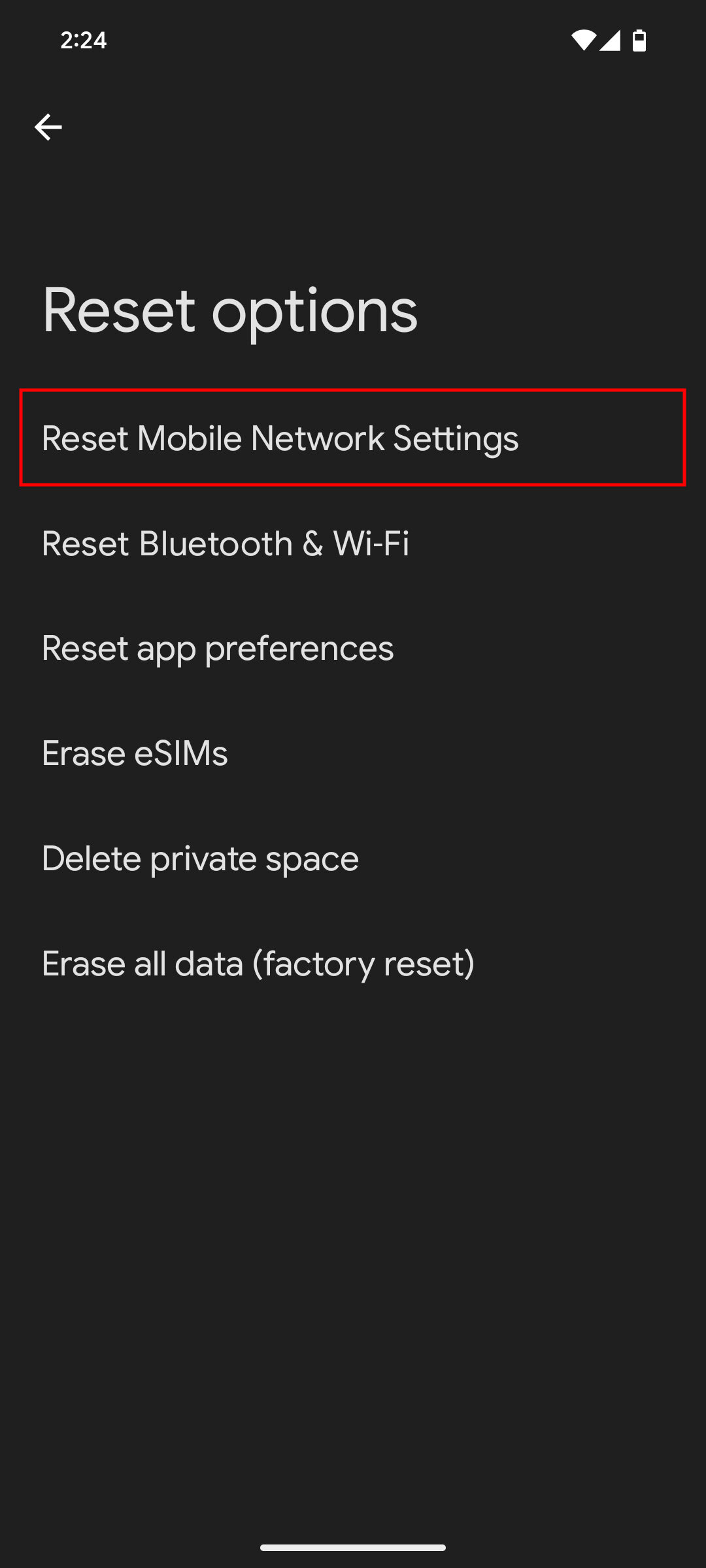This screenshot has width=706, height=1568.
Task: Tap the Reset options heading
Action: pyautogui.click(x=229, y=312)
